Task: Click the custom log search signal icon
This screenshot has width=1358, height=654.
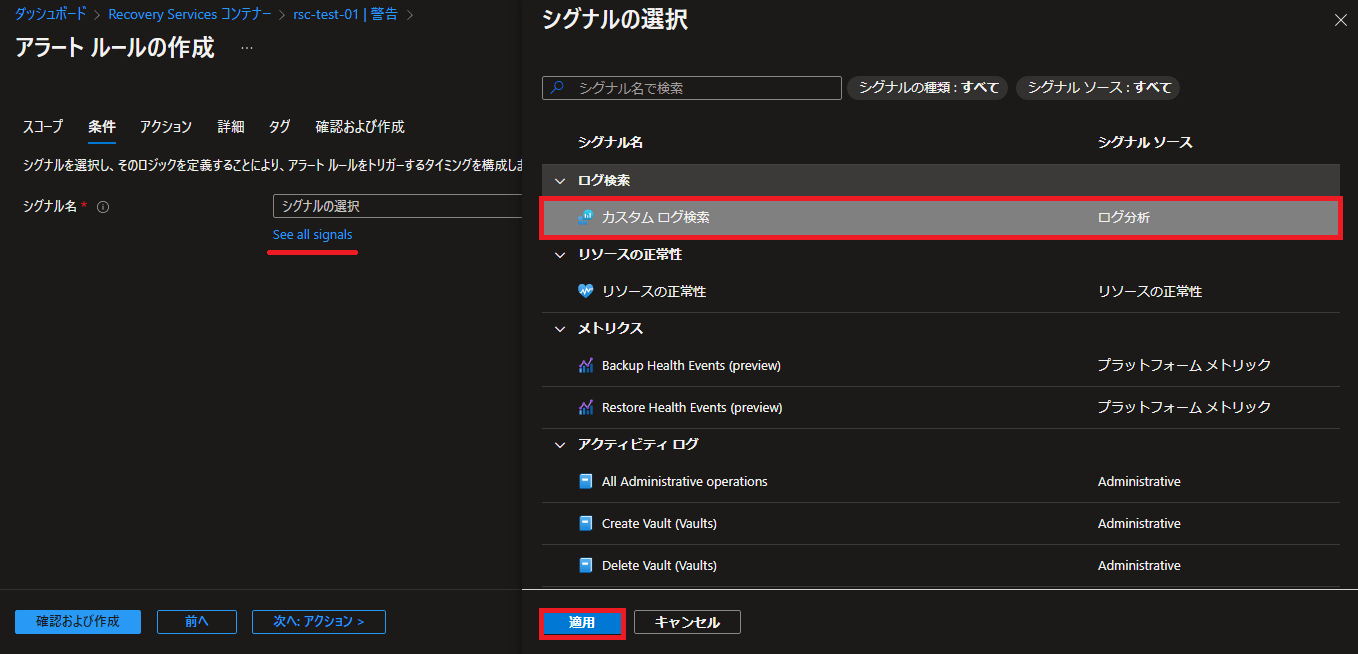Action: click(586, 217)
